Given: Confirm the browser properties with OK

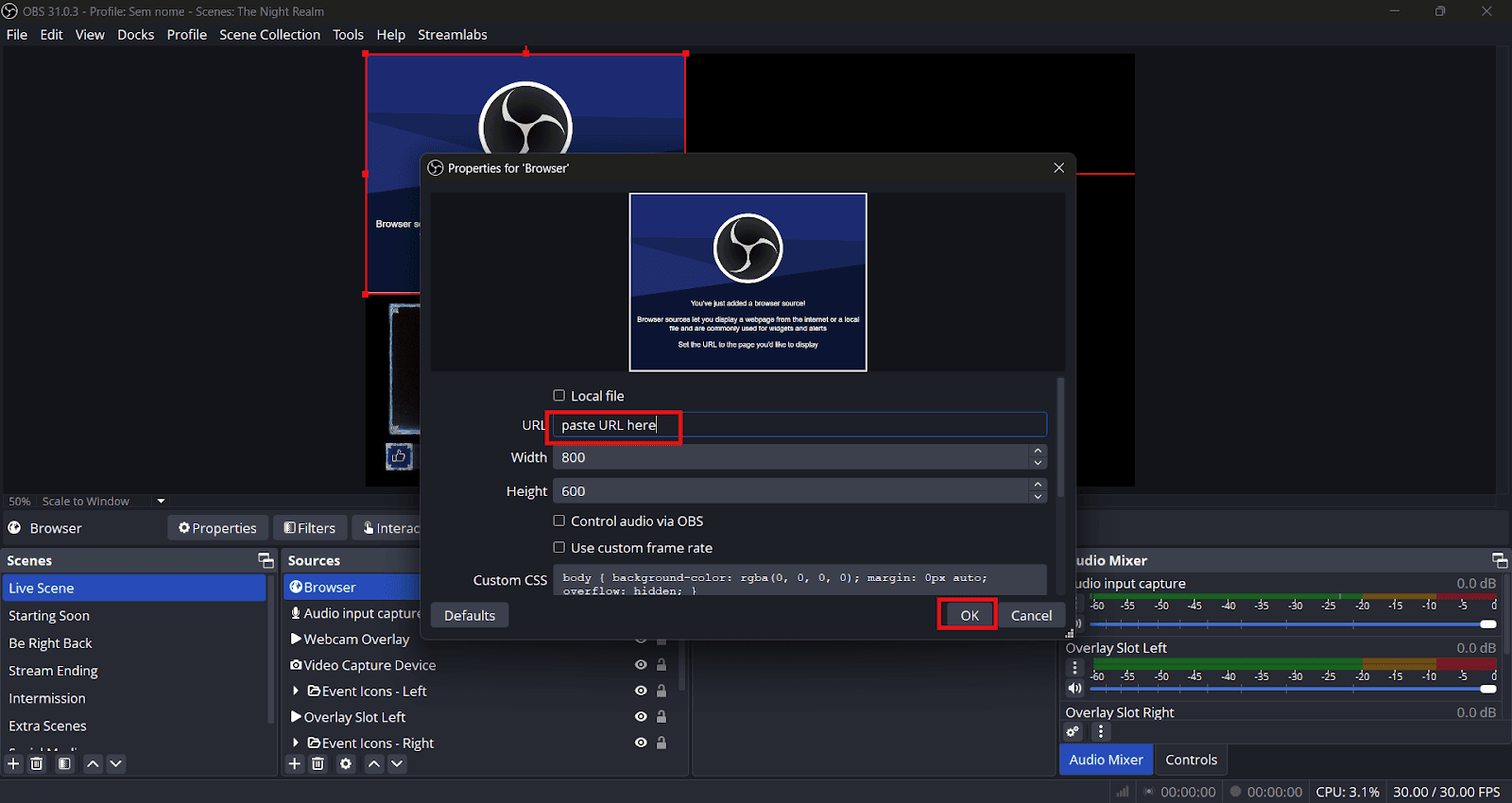Looking at the screenshot, I should pyautogui.click(x=970, y=615).
